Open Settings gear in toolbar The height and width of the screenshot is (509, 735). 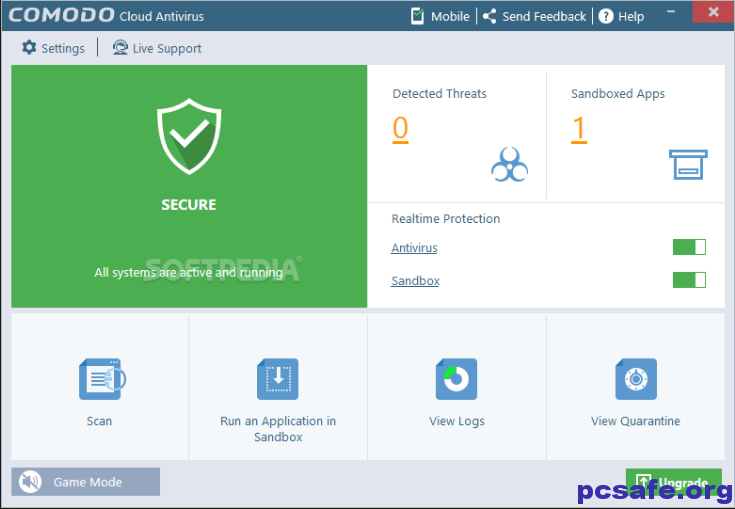coord(29,48)
